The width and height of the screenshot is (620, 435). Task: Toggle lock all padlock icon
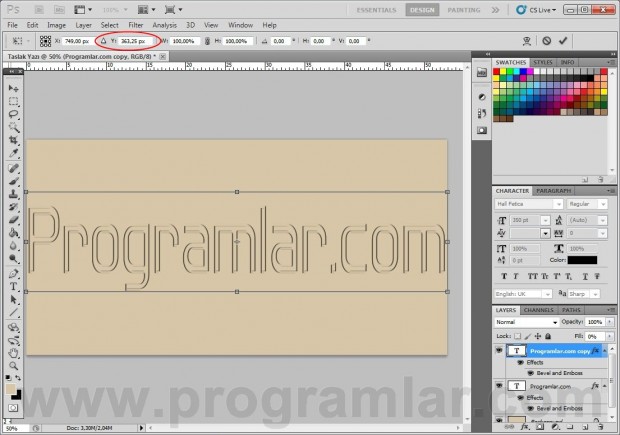(548, 336)
